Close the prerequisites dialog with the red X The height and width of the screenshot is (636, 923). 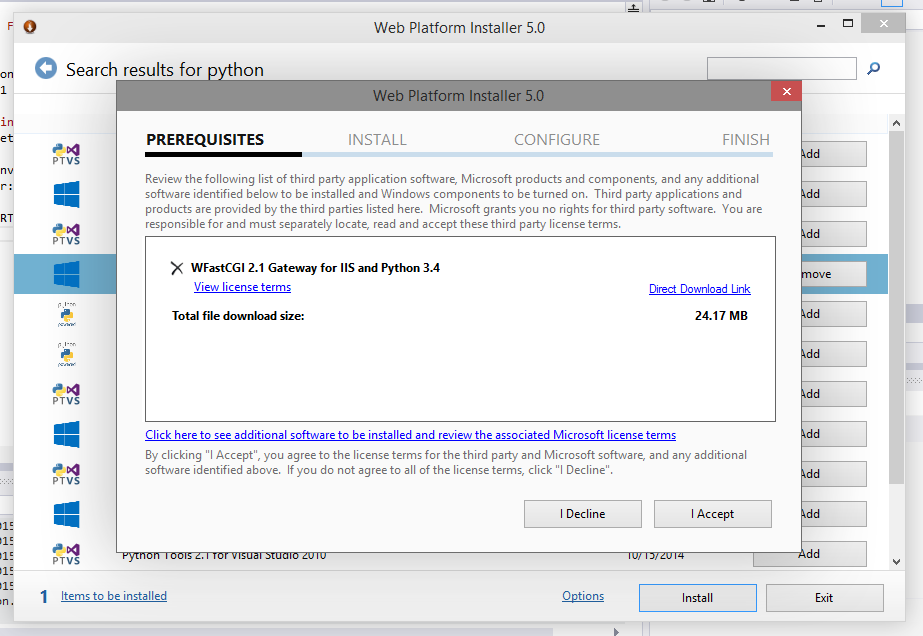[x=786, y=91]
